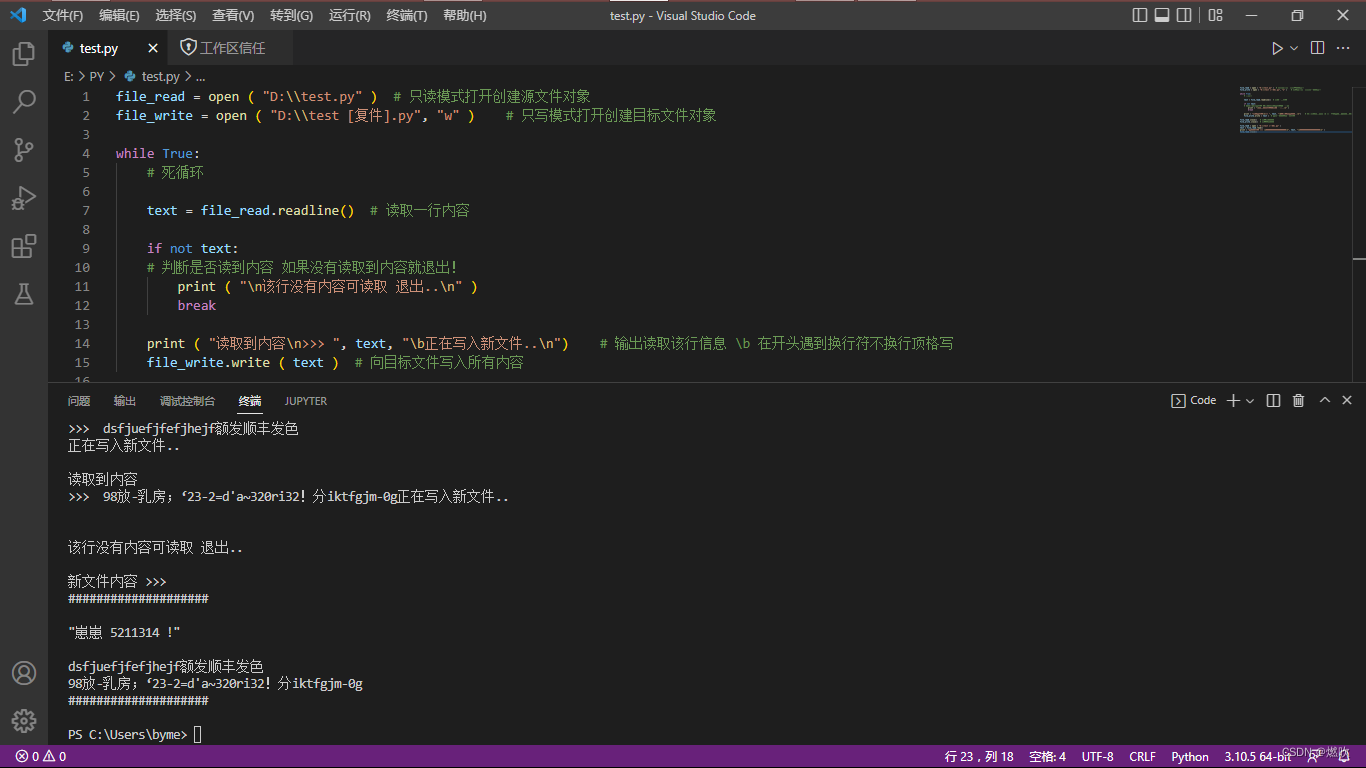Toggle secondary side bar layout button
Image resolution: width=1366 pixels, height=768 pixels.
click(1184, 15)
